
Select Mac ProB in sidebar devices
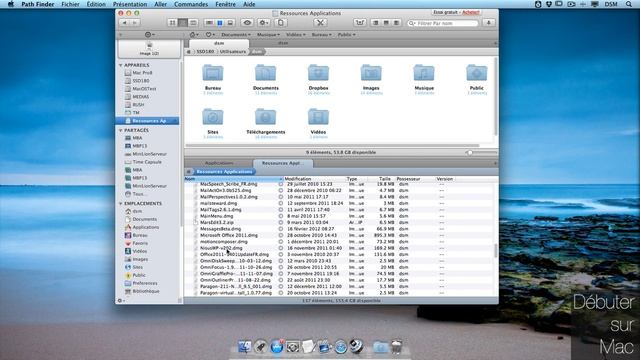click(x=142, y=73)
